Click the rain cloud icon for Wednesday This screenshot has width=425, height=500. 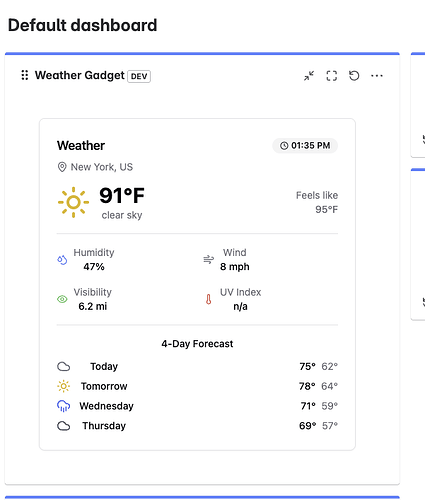64,406
